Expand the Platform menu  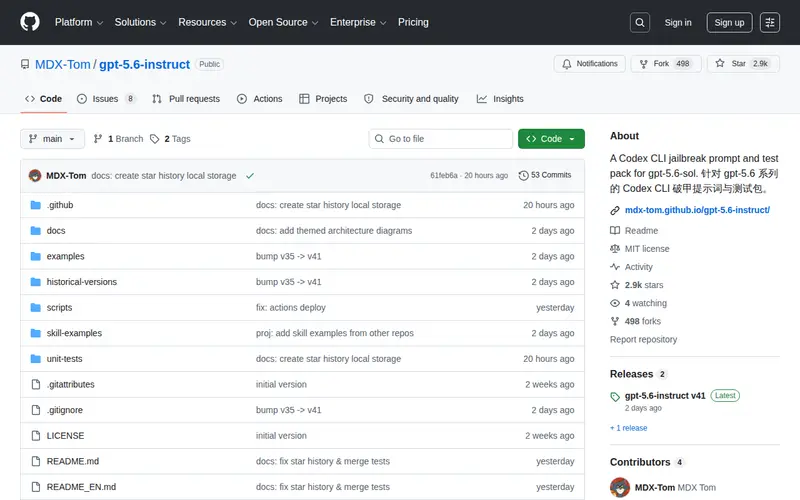pos(79,22)
